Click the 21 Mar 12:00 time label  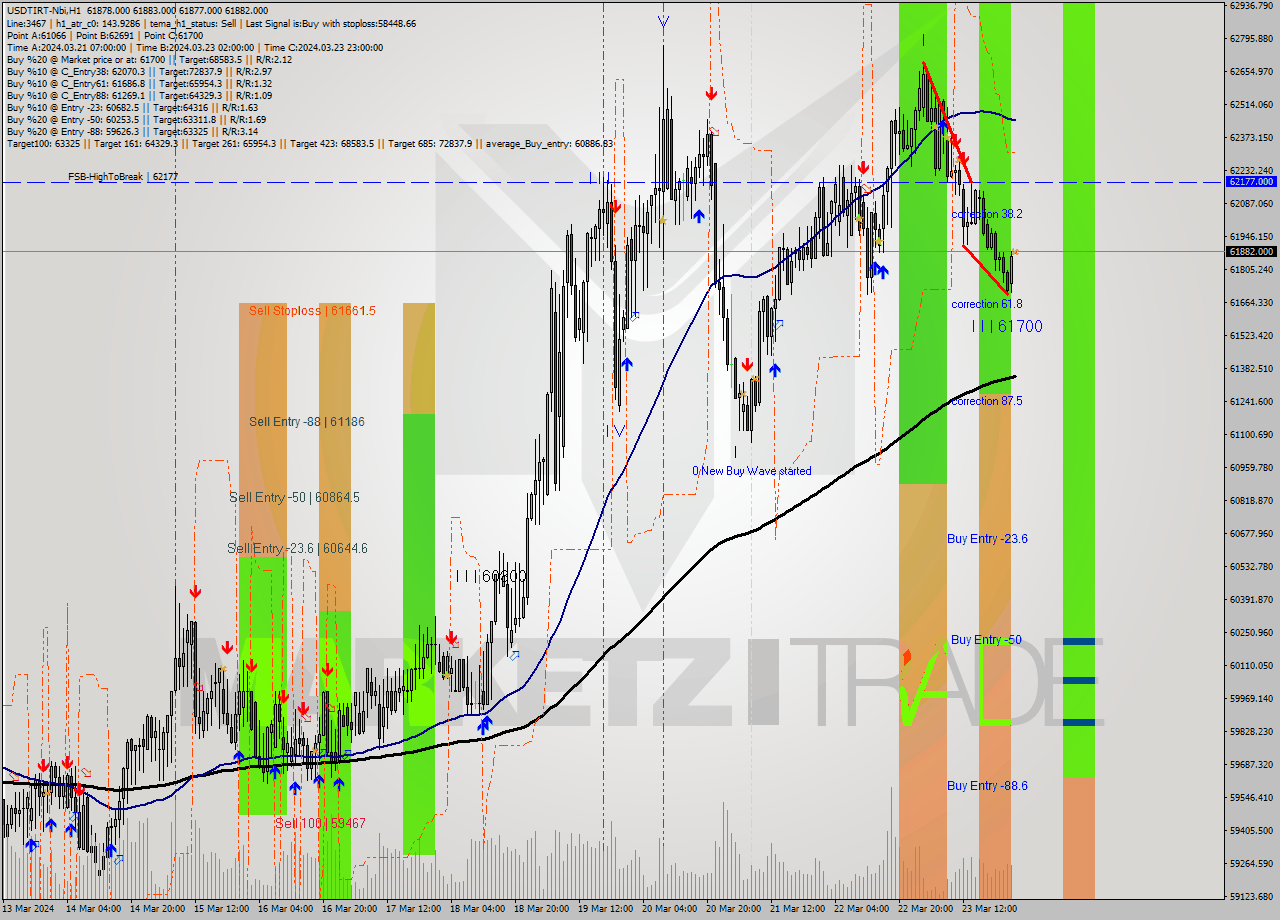click(797, 909)
